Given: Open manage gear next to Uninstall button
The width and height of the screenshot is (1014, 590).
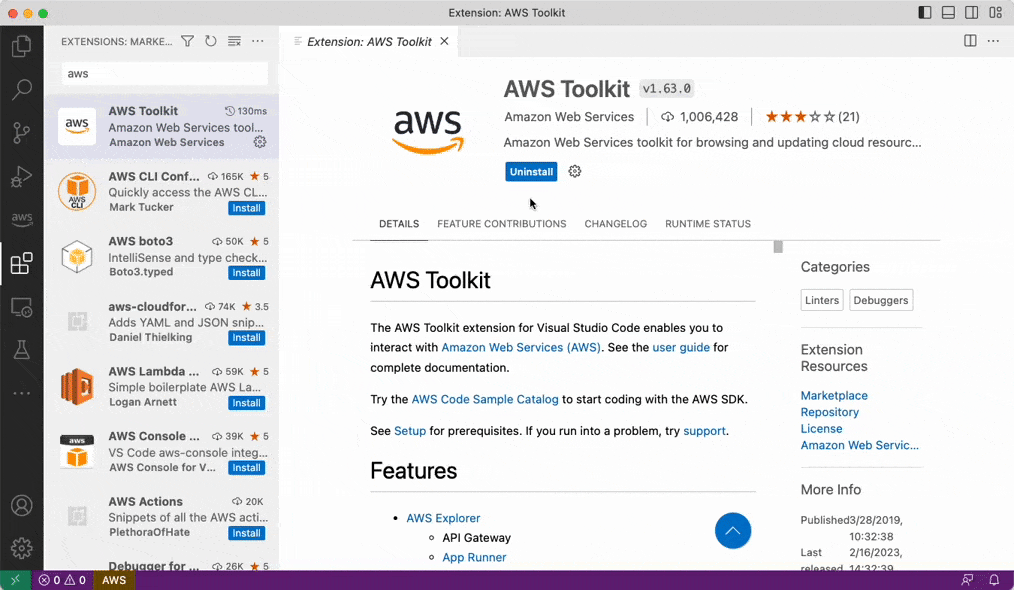Looking at the screenshot, I should pos(575,171).
